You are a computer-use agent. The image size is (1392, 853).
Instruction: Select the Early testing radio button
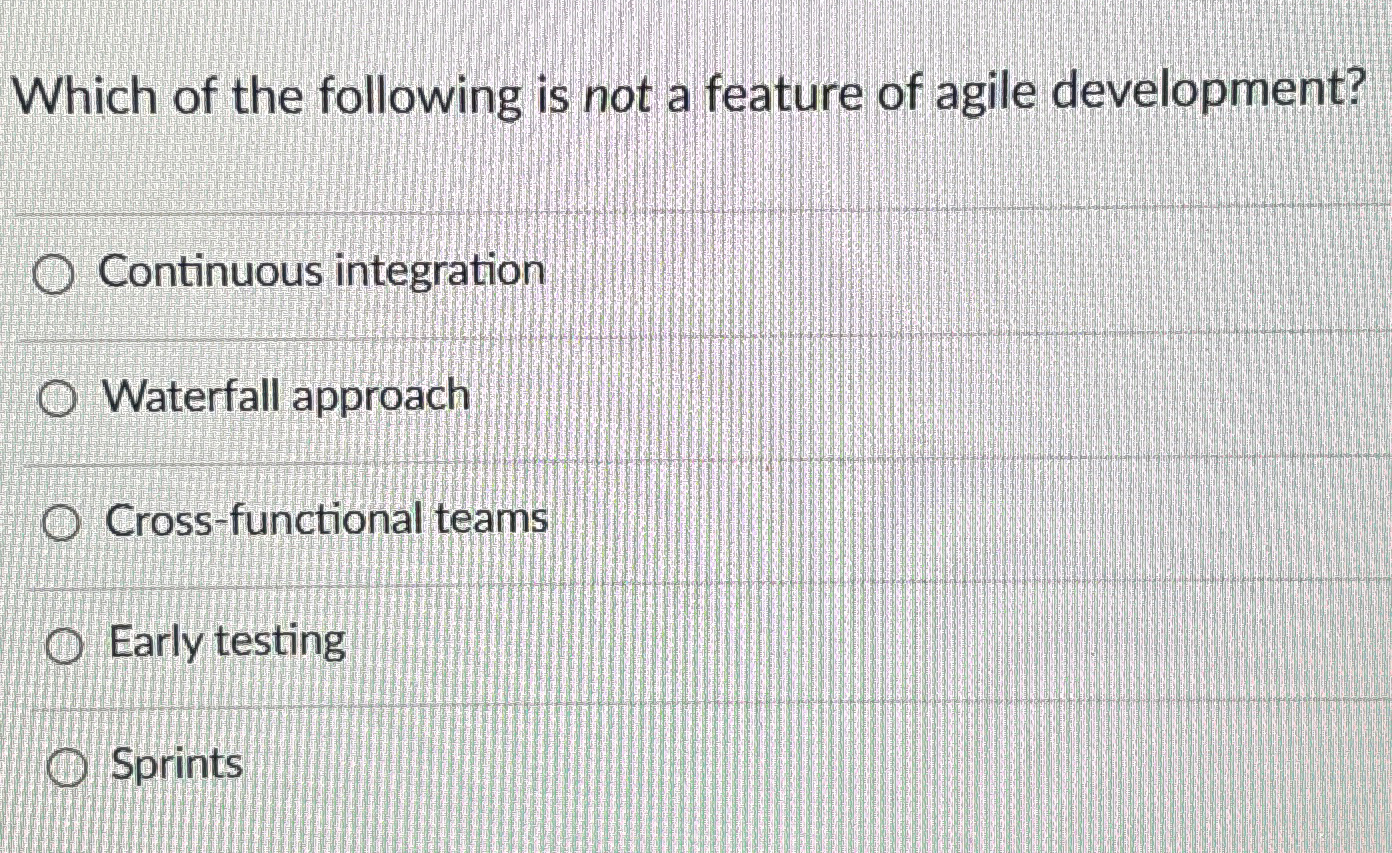62,644
